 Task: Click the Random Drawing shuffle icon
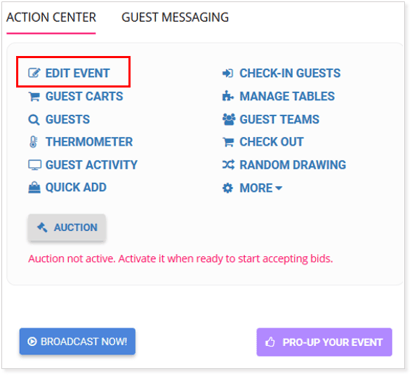tap(228, 165)
